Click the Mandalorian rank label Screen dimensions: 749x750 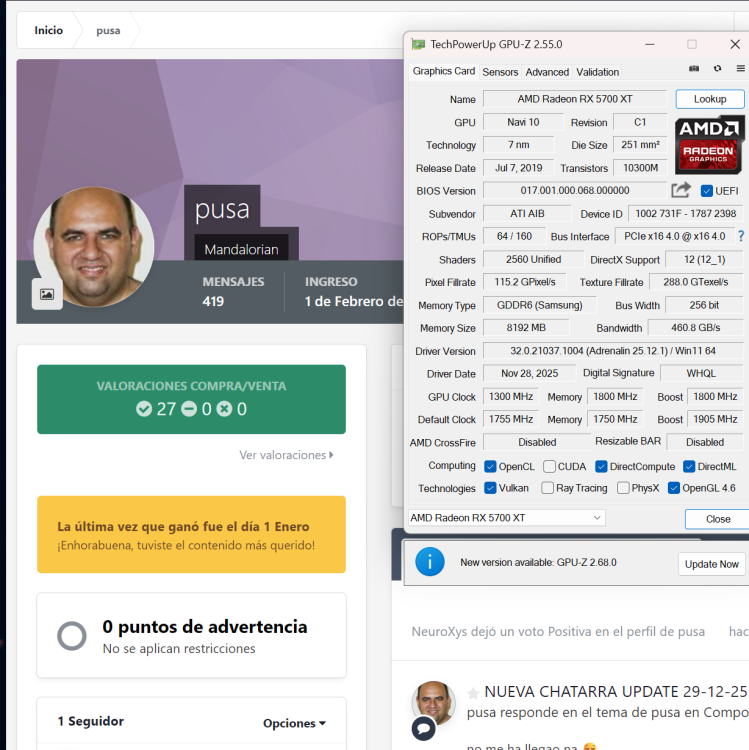[x=241, y=249]
